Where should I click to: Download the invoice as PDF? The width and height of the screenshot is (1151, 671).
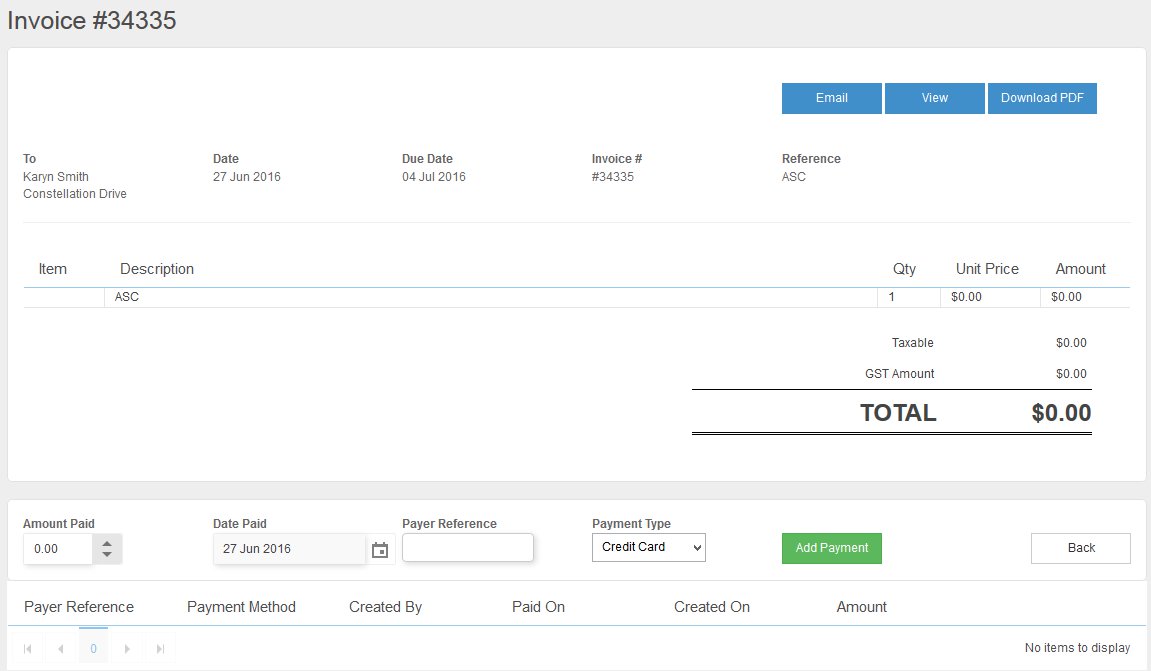point(1042,98)
